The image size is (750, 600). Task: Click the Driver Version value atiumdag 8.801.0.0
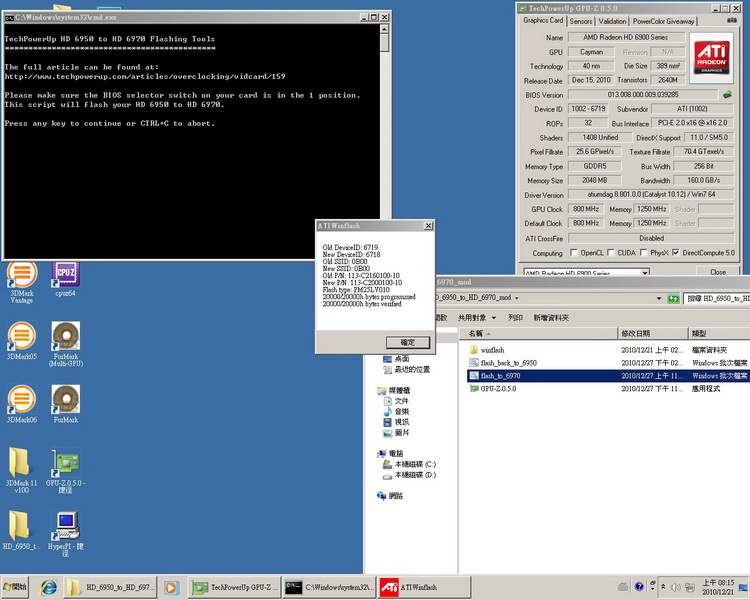click(651, 195)
